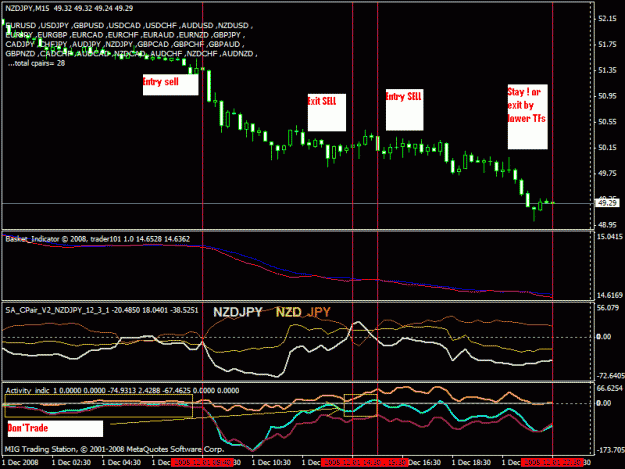625x469 pixels.
Task: Click the 52.15 price axis label
Action: [x=607, y=18]
